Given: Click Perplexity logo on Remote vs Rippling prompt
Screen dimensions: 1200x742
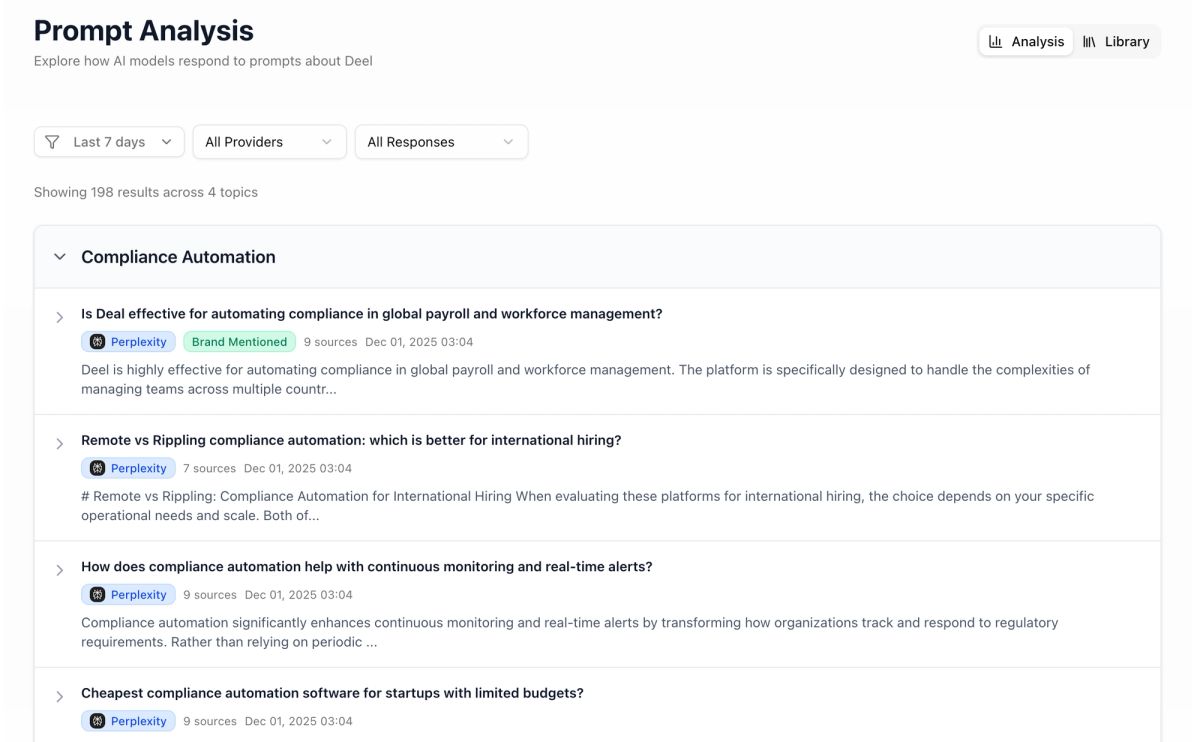Looking at the screenshot, I should [x=97, y=468].
